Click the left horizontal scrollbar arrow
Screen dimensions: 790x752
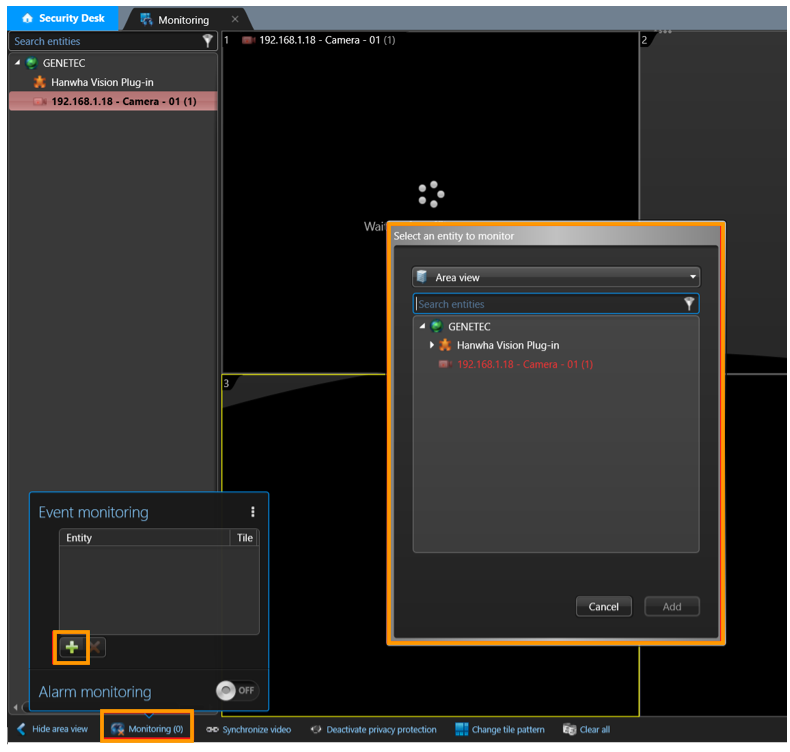click(x=16, y=707)
